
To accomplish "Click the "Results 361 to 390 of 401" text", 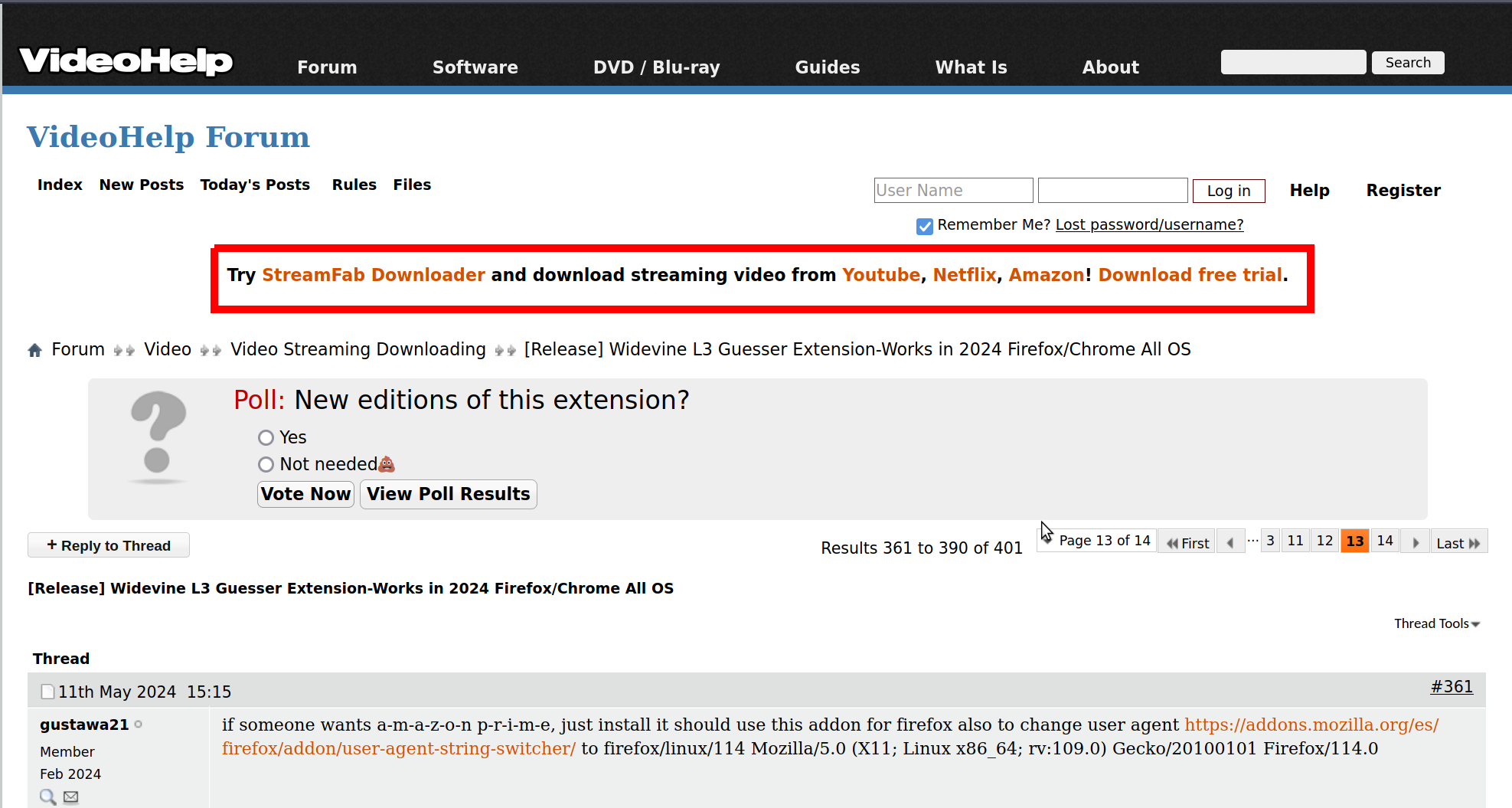I will [x=922, y=548].
